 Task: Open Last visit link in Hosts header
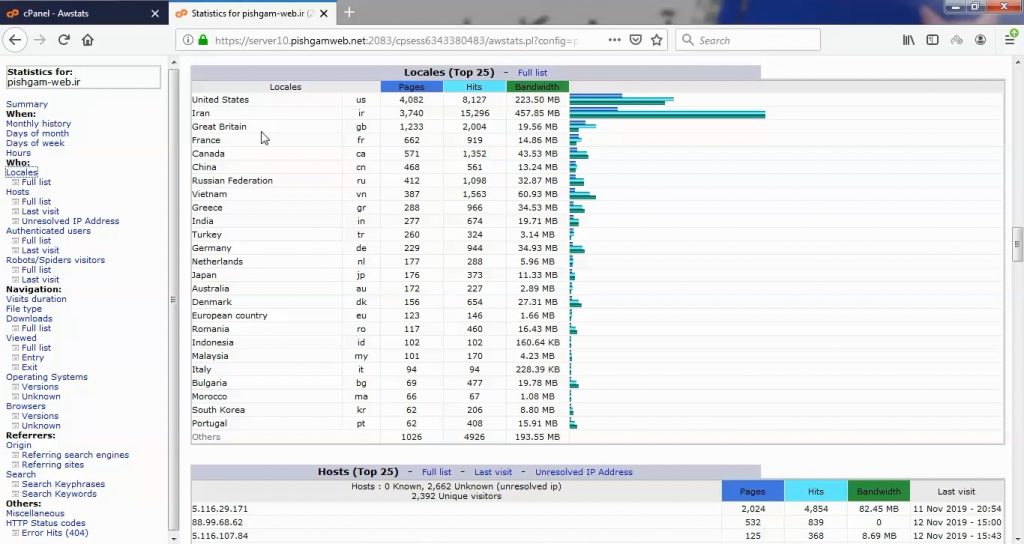click(493, 472)
